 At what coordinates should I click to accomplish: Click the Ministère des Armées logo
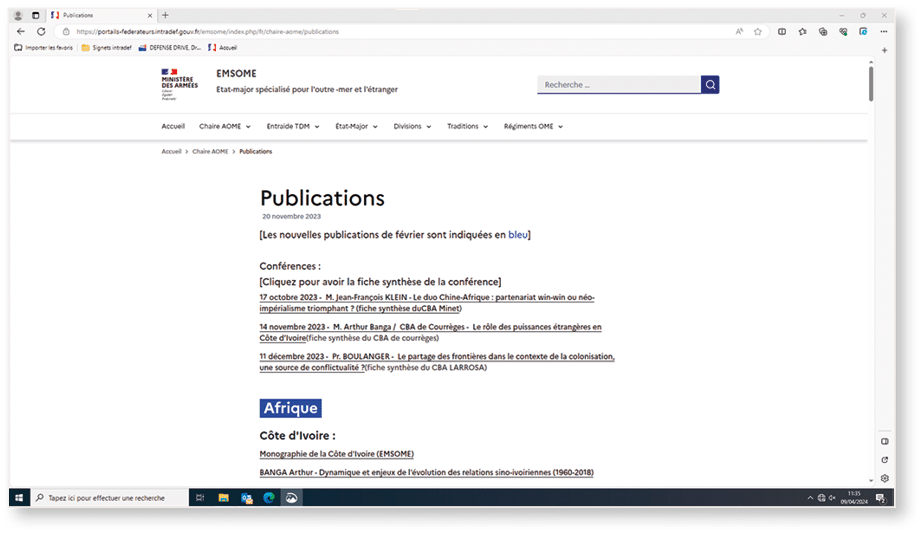click(x=179, y=84)
